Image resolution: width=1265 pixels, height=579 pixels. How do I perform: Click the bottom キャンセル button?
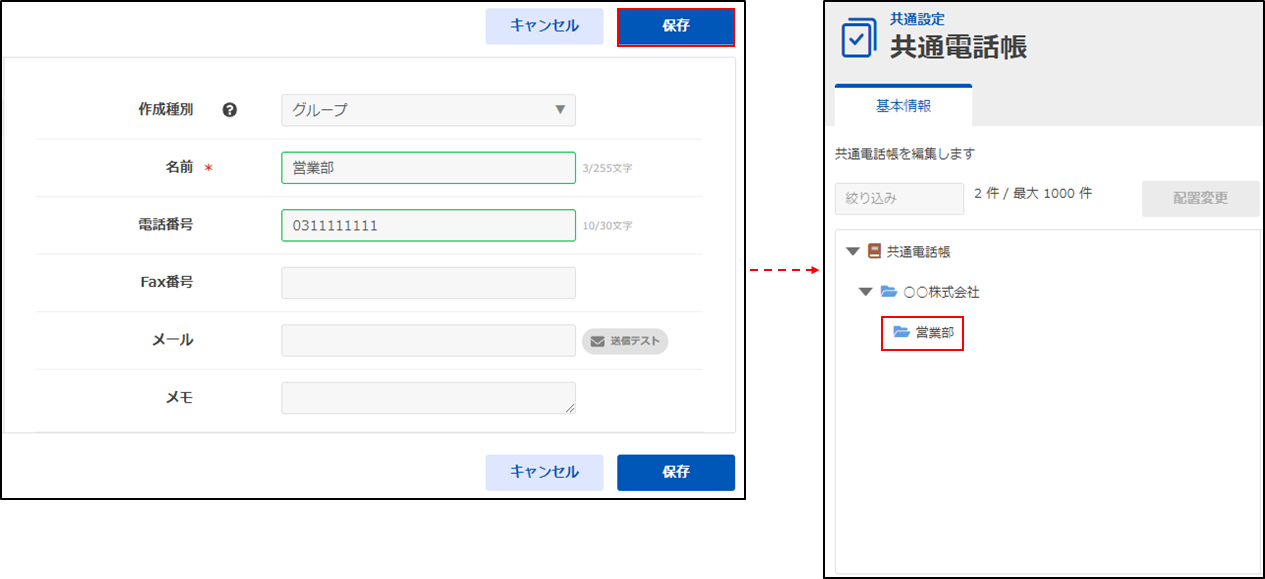pyautogui.click(x=544, y=472)
